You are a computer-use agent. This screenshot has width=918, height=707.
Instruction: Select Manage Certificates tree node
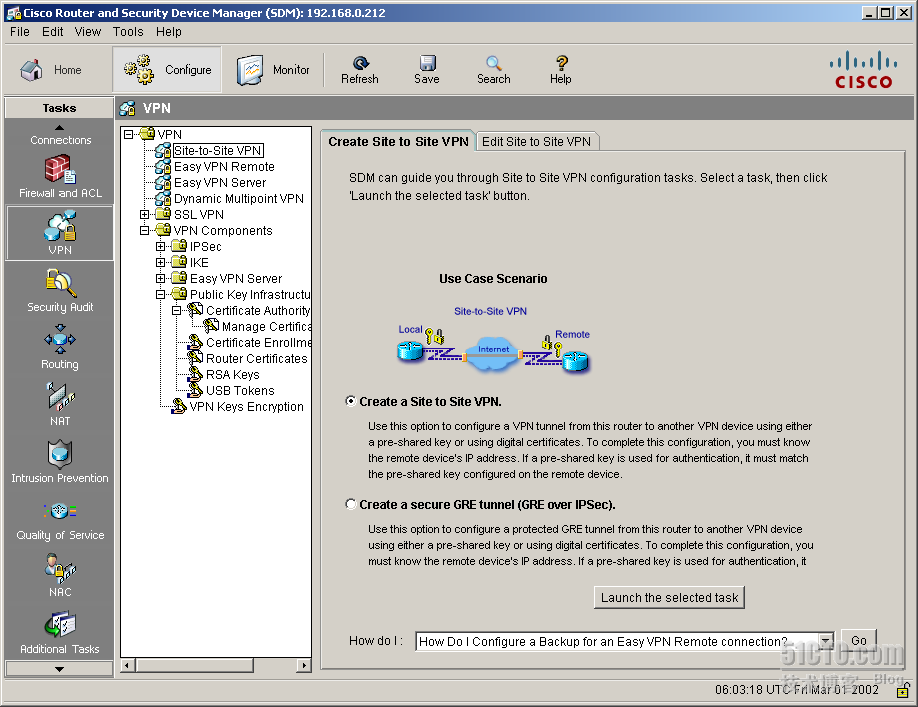click(x=266, y=327)
